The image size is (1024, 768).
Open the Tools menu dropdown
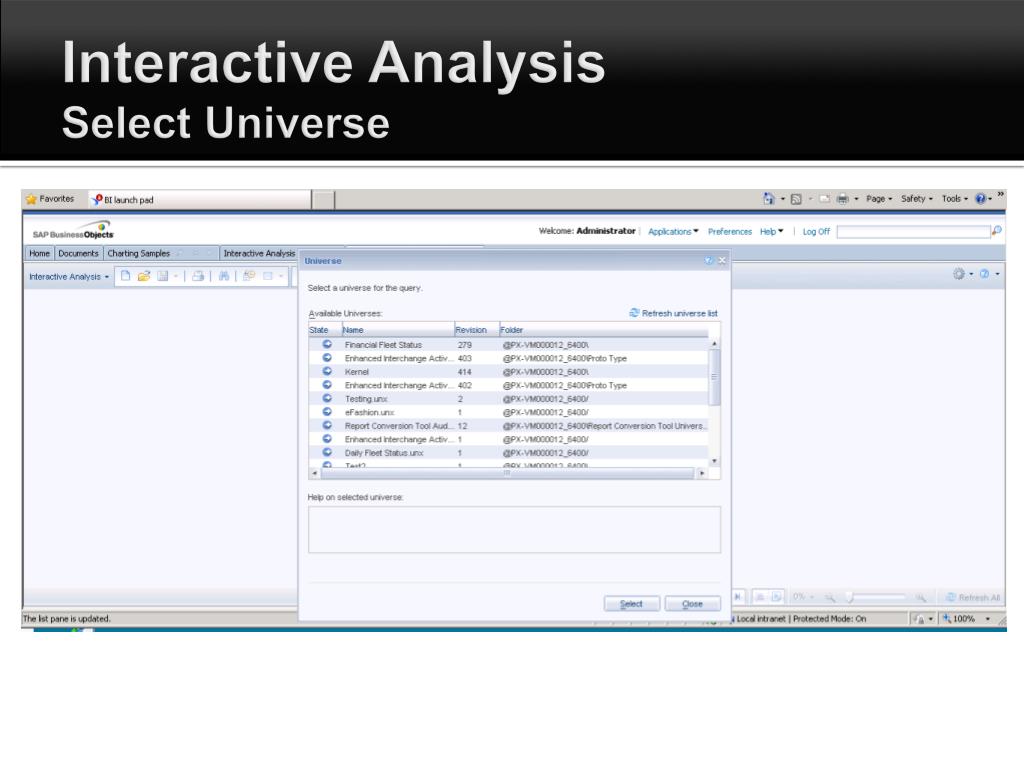coord(955,199)
